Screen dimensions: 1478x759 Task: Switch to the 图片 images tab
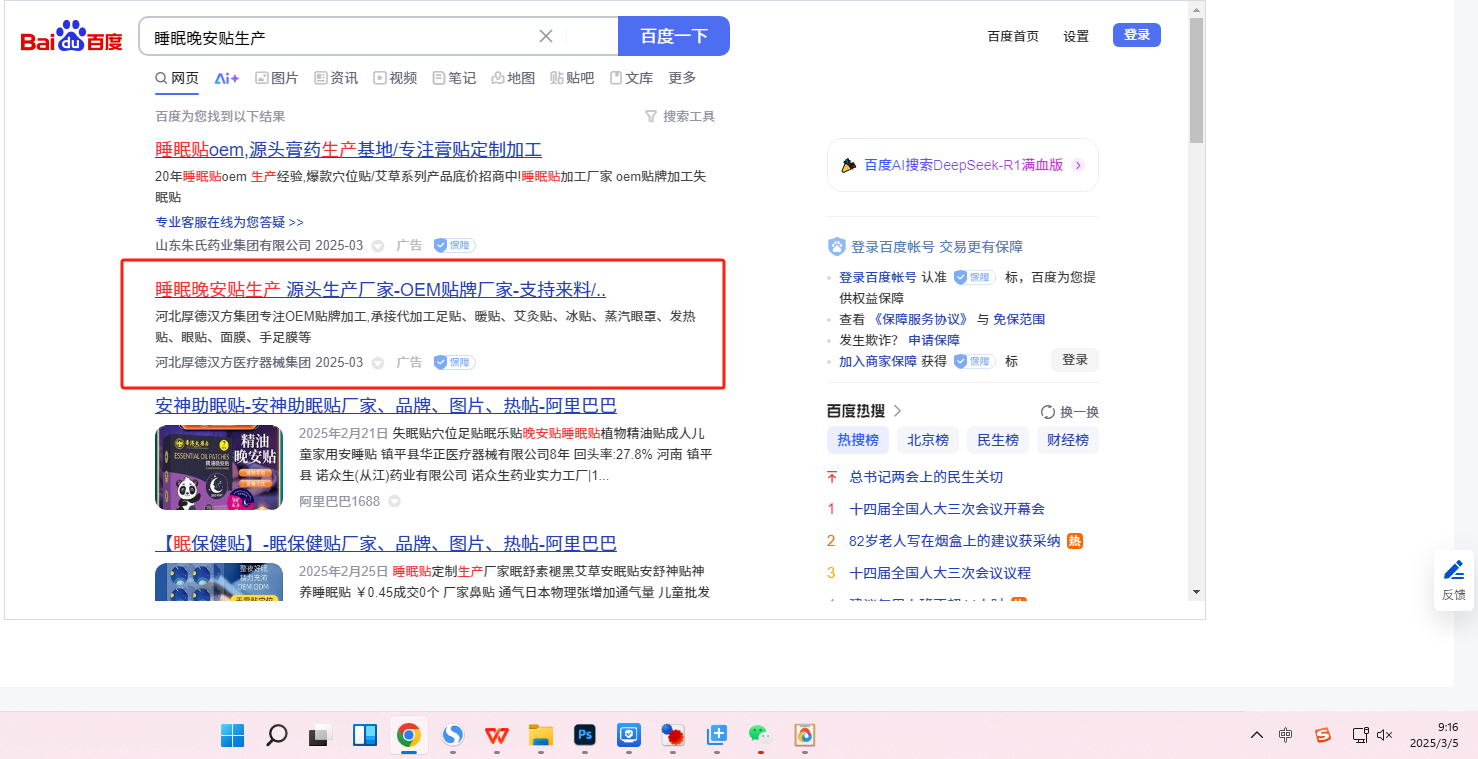[277, 78]
